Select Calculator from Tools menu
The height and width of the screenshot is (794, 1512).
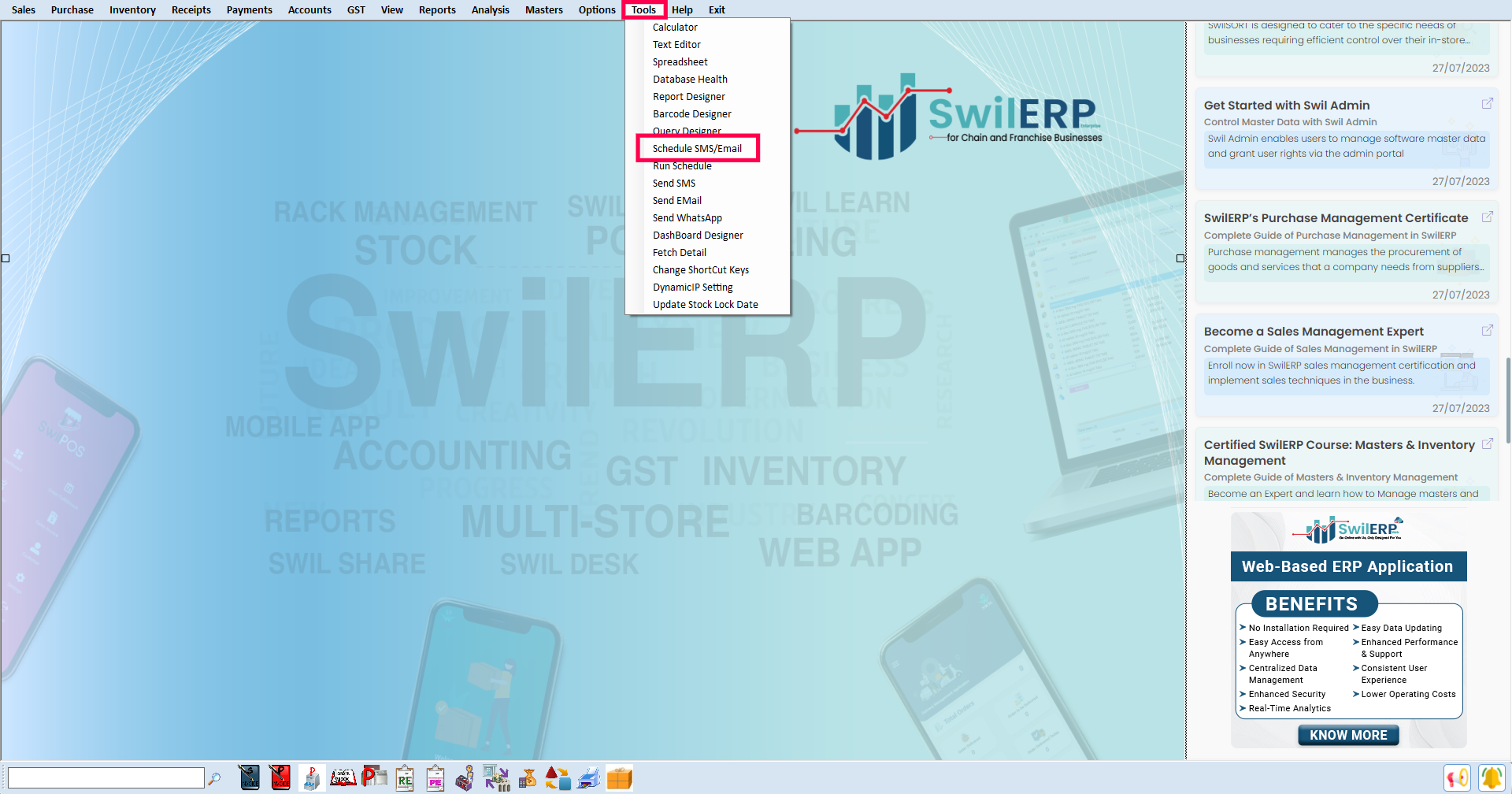(x=707, y=28)
